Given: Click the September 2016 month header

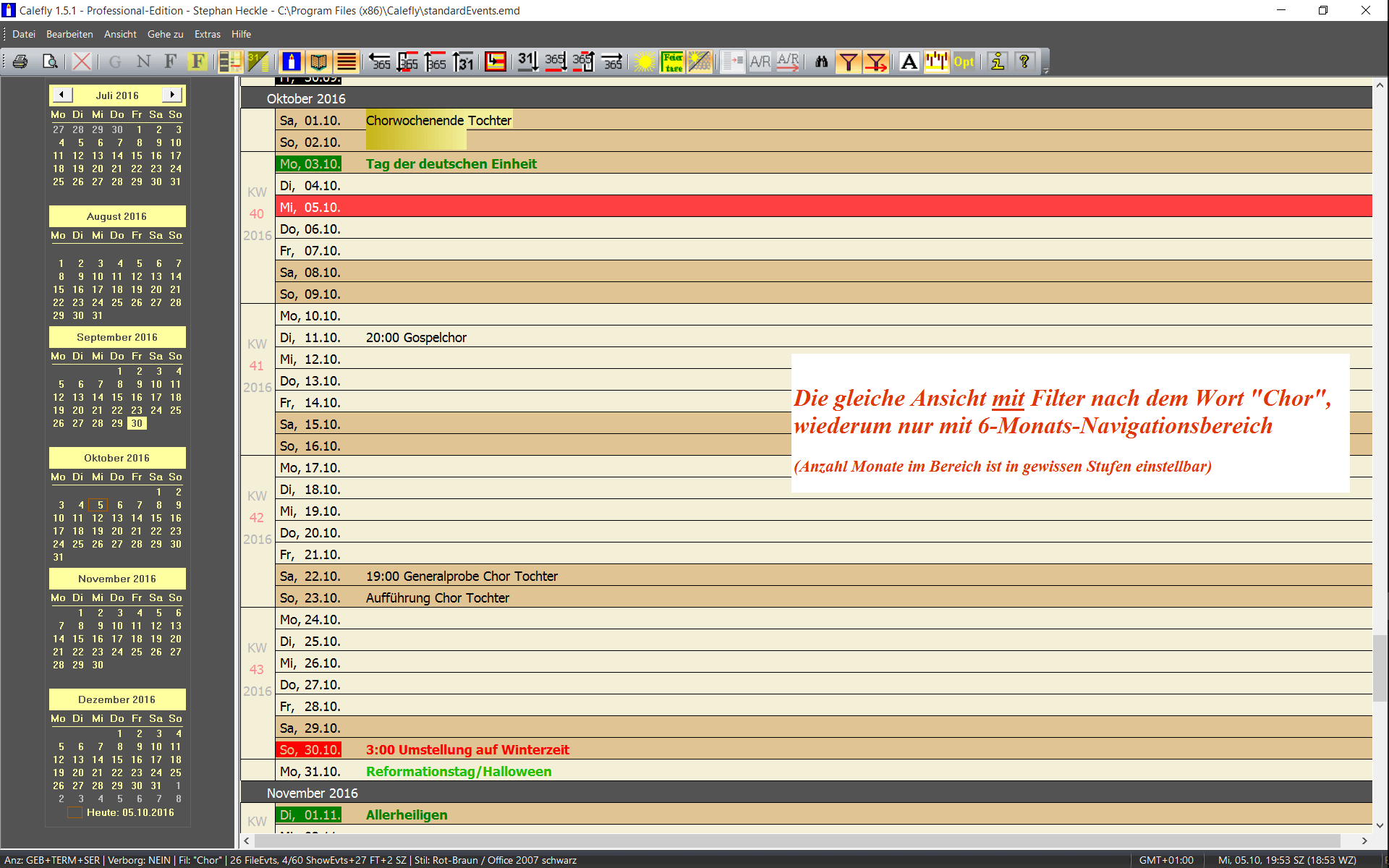Looking at the screenshot, I should (117, 337).
